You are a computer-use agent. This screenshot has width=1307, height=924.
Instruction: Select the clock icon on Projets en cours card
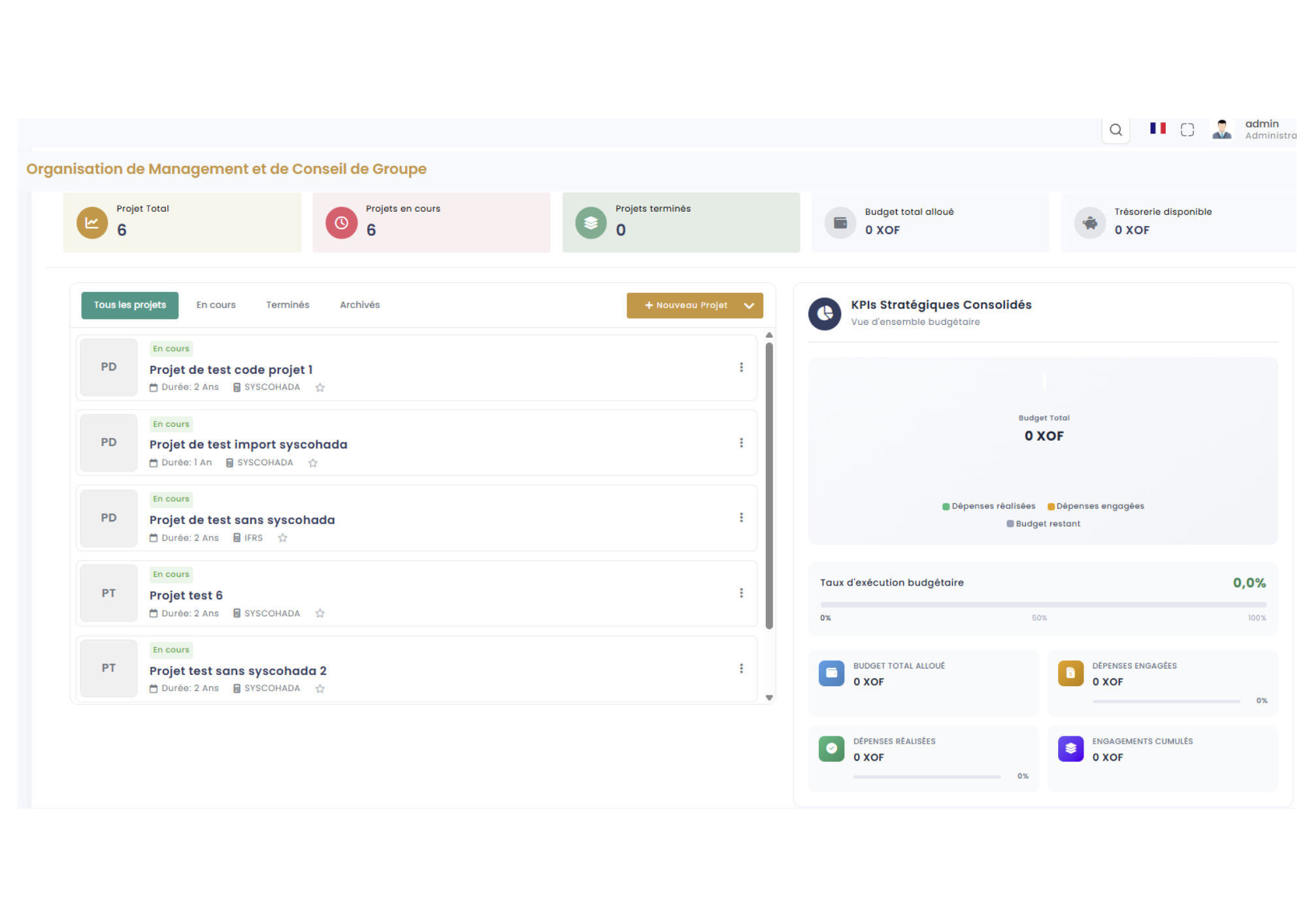click(340, 222)
